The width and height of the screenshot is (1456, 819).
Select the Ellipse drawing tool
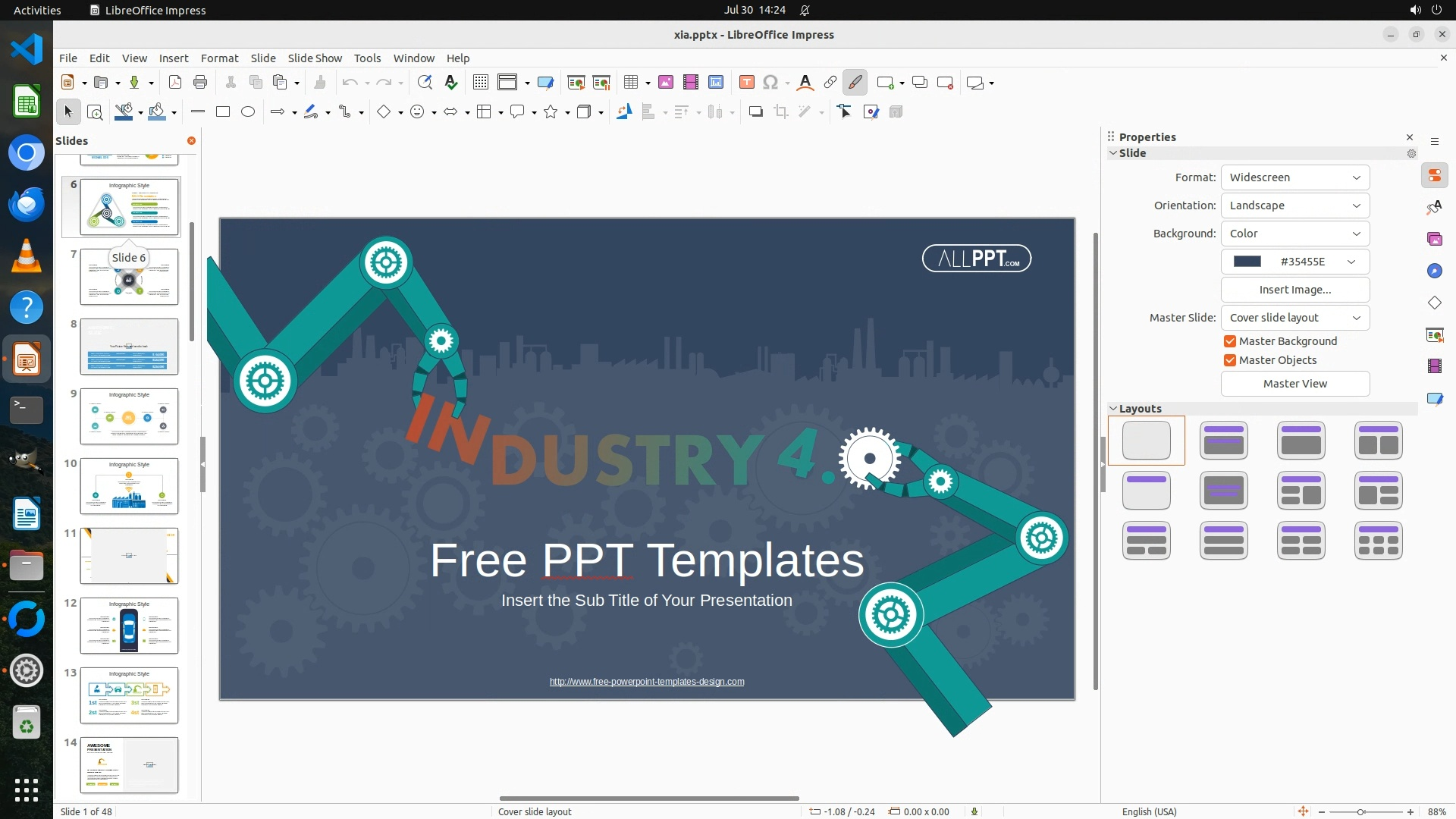pos(248,112)
